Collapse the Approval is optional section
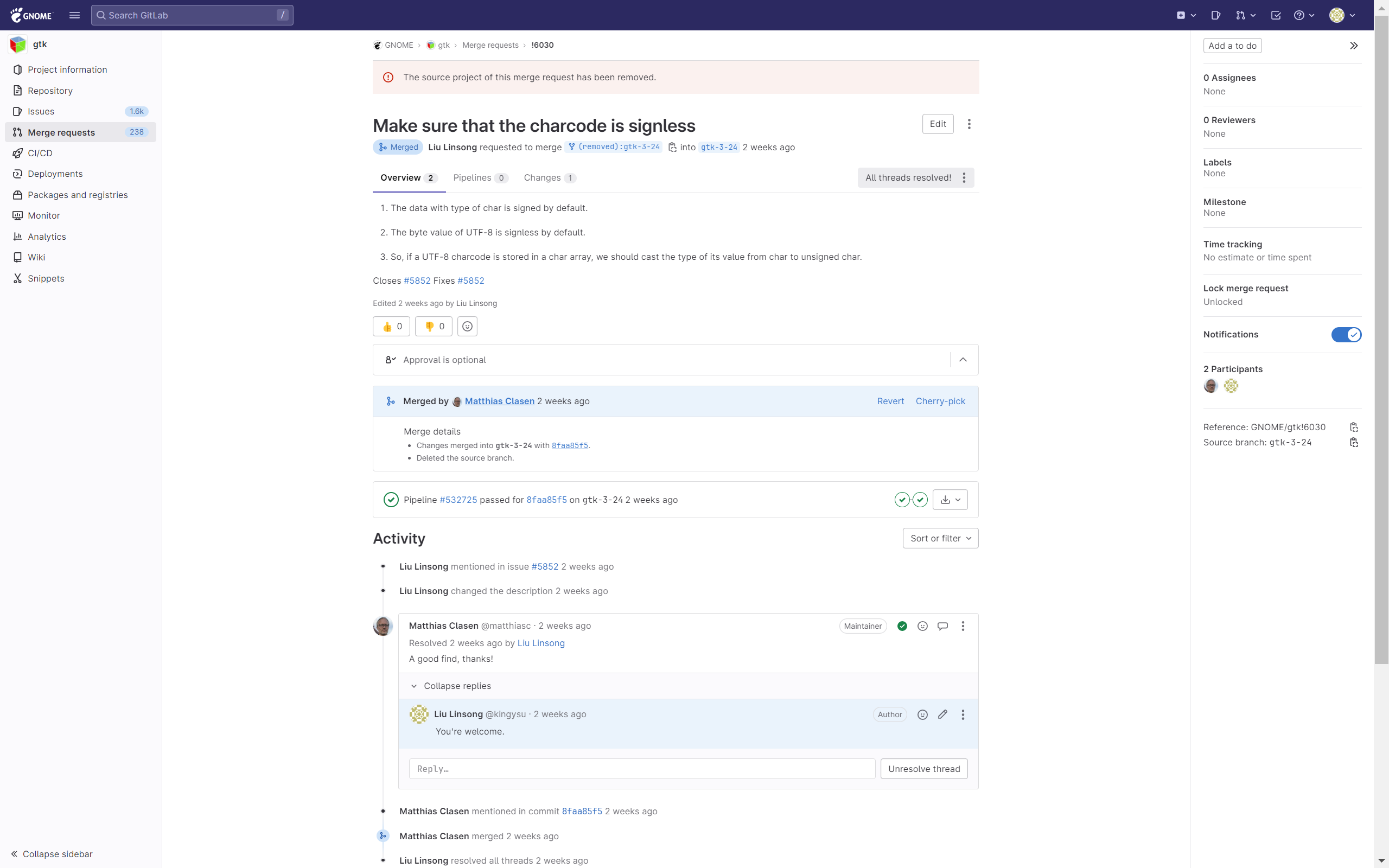This screenshot has height=868, width=1389. tap(963, 359)
